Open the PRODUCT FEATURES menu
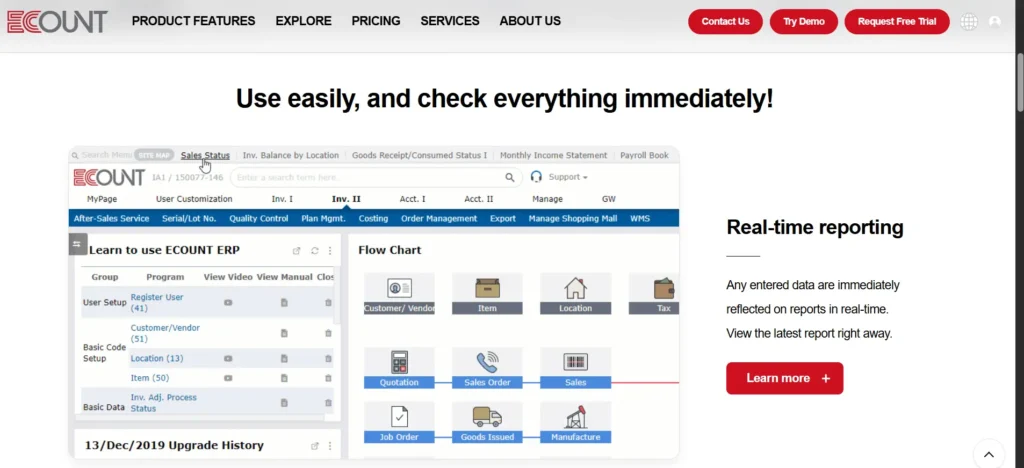This screenshot has height=468, width=1024. point(193,21)
